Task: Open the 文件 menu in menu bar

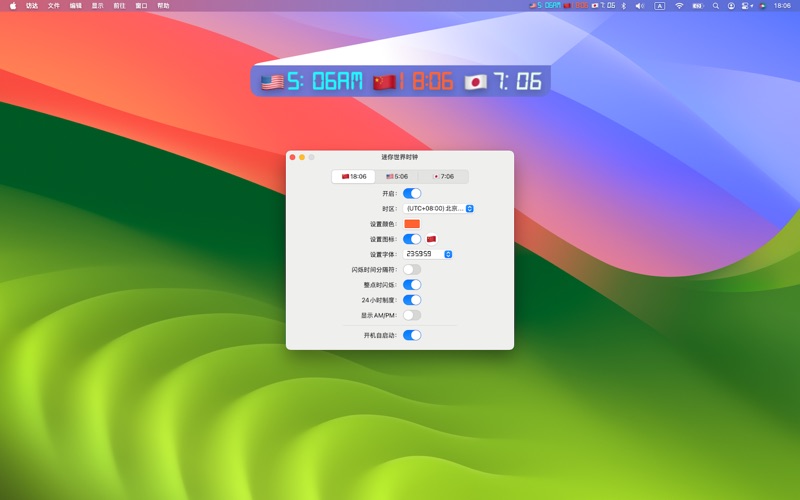Action: (x=54, y=6)
